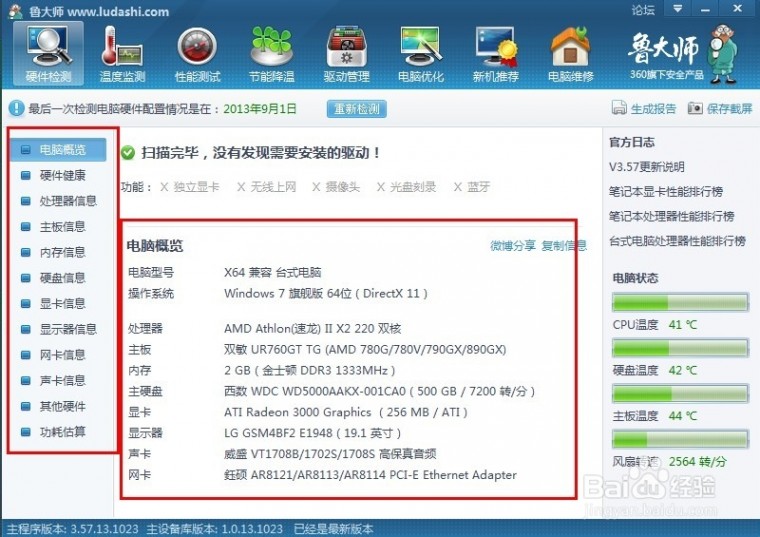Open 台式电脑处理器性能排行榜 link

(x=677, y=241)
